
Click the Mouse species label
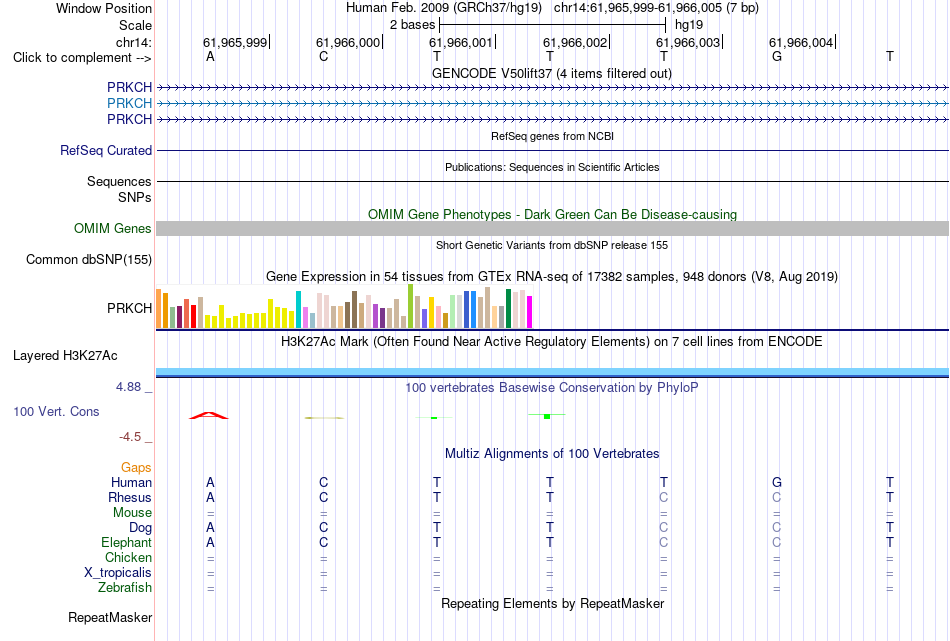point(132,513)
